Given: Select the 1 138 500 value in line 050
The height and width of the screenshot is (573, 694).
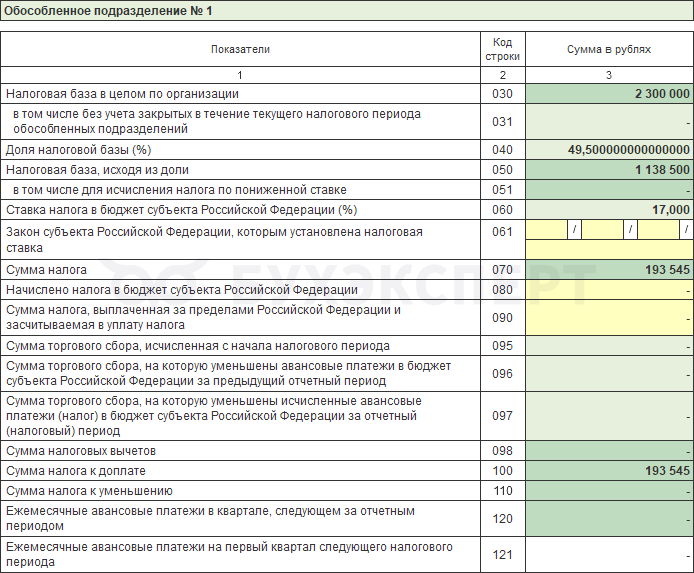Looking at the screenshot, I should pos(609,170).
